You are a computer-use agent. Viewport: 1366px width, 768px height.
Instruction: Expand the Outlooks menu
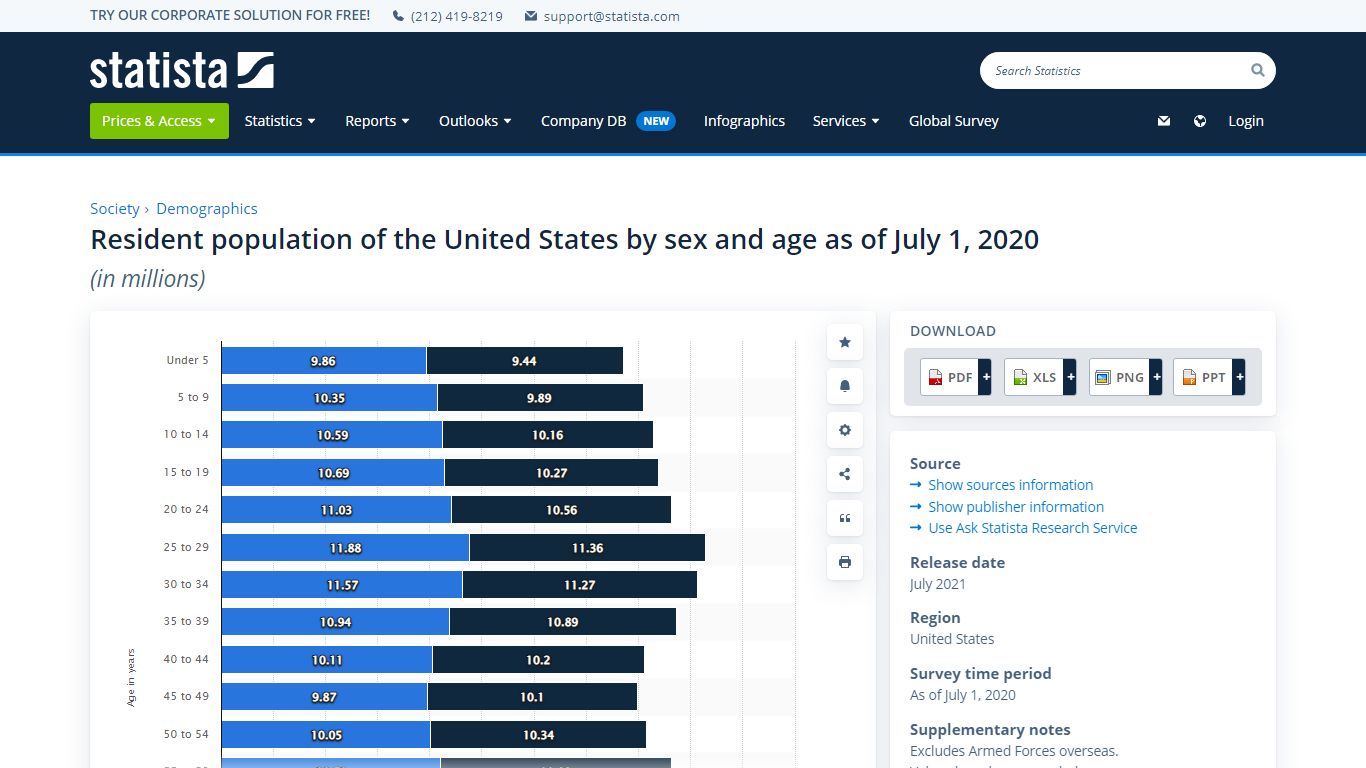click(x=475, y=121)
